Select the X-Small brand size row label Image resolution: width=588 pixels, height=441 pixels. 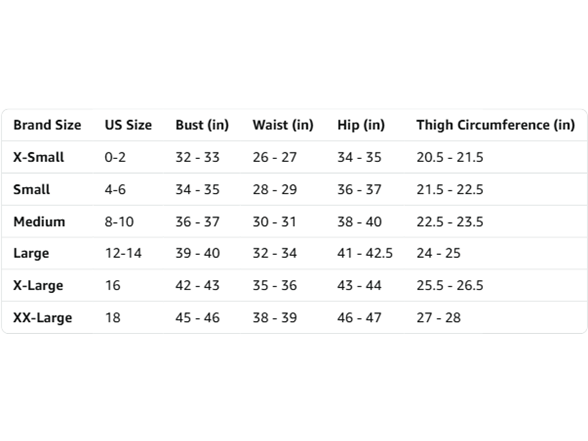coord(39,157)
